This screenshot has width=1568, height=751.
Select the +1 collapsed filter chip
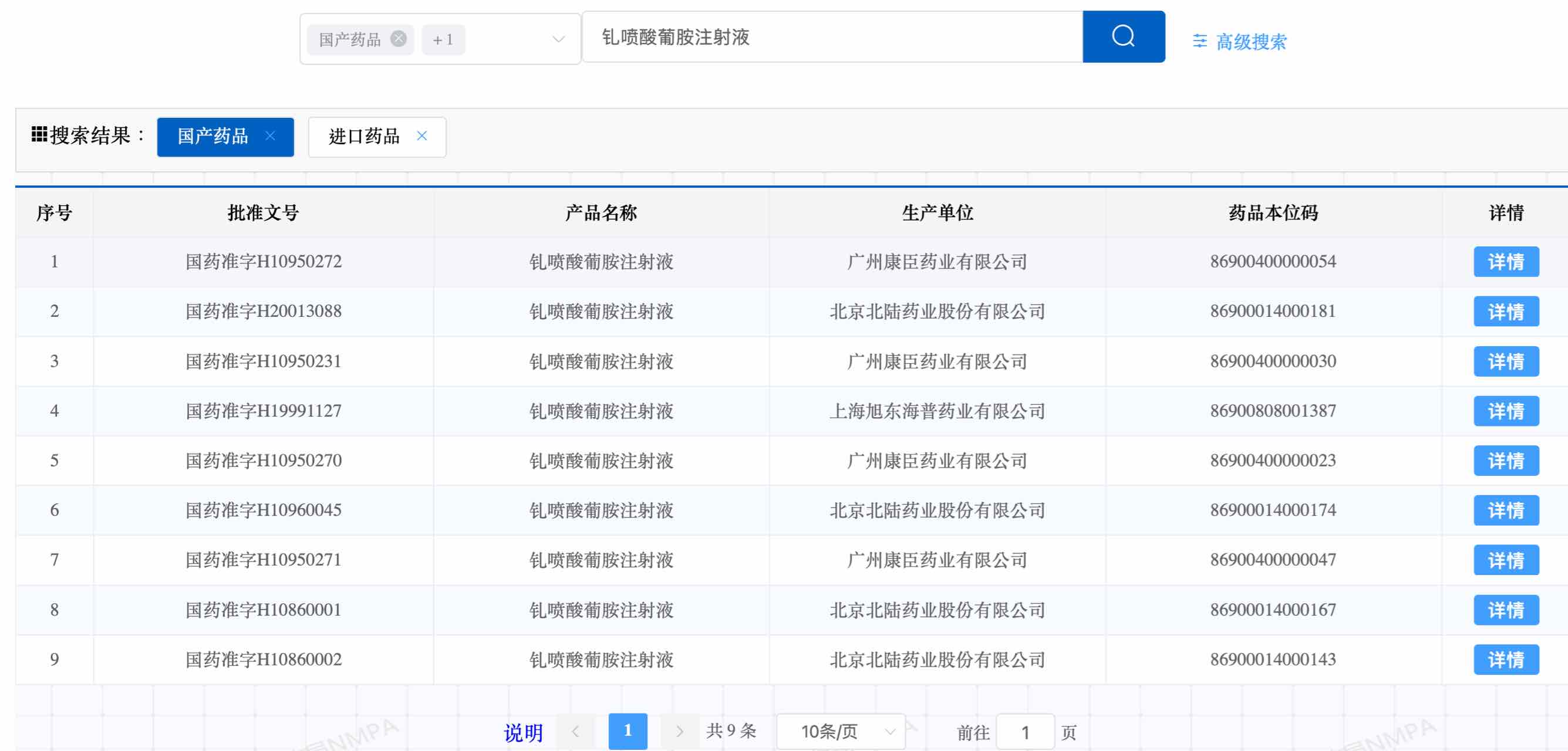[x=443, y=39]
